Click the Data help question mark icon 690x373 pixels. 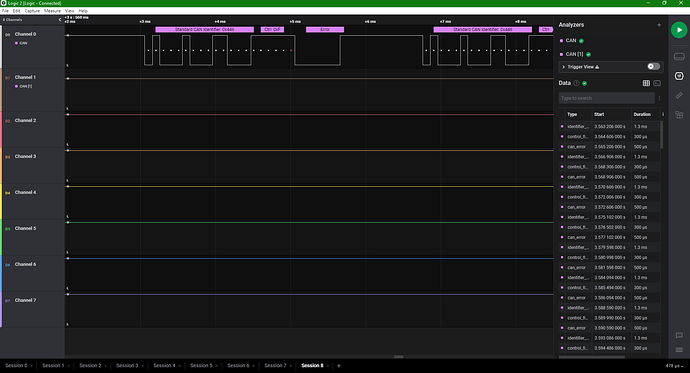tap(576, 83)
